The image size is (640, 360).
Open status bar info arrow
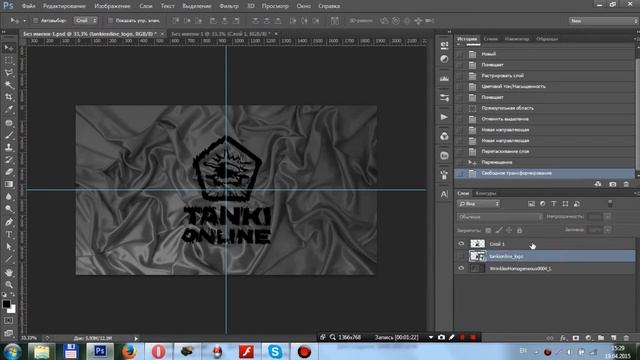(x=136, y=338)
